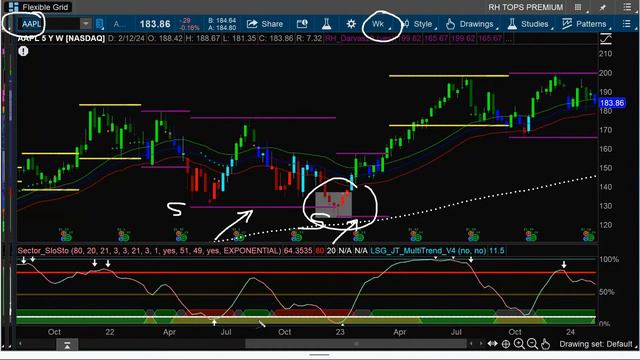Click the B: 184.64 bid price
Screen dimensions: 640x360
(x=222, y=20)
